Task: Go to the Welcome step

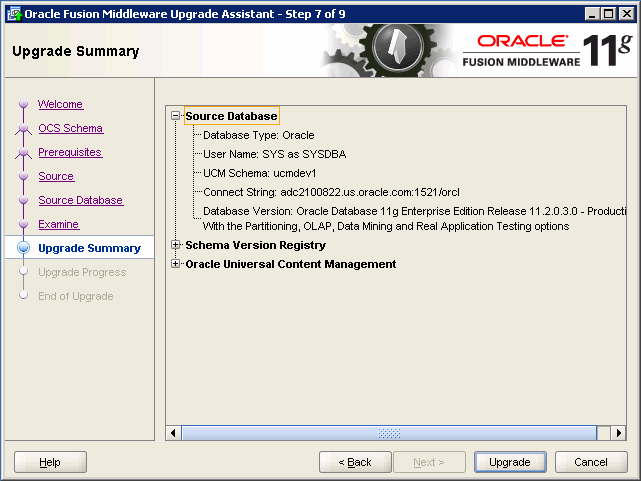Action: 61,104
